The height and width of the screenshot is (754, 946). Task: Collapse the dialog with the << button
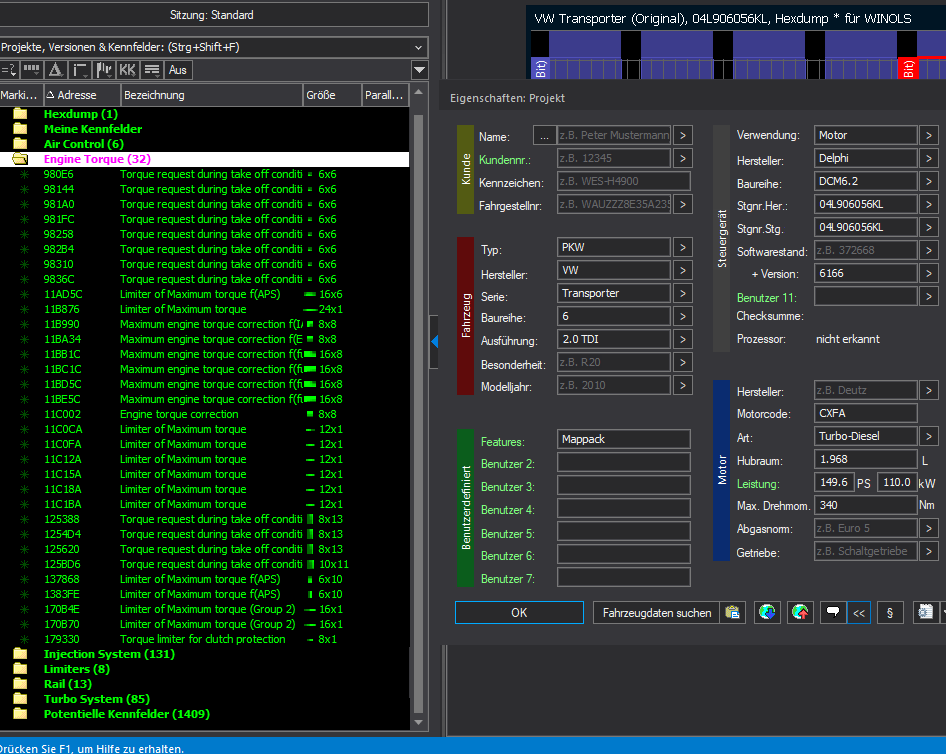tap(858, 612)
